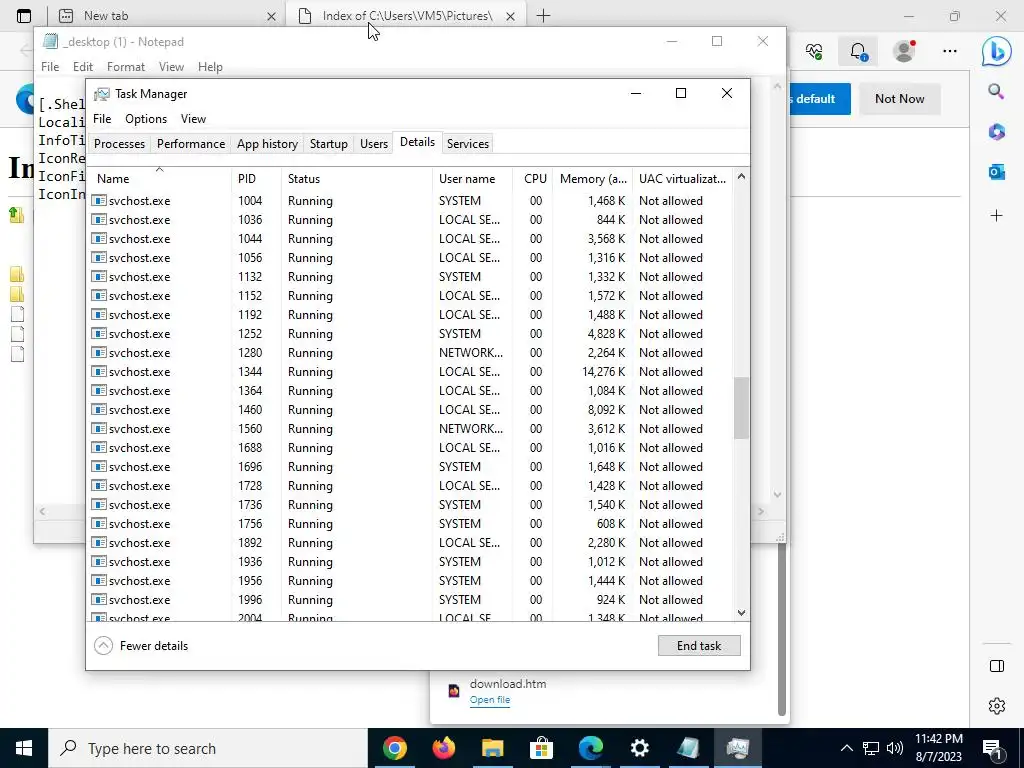Select svchost.exe row with PID 1004
1024x768 pixels.
411,200
